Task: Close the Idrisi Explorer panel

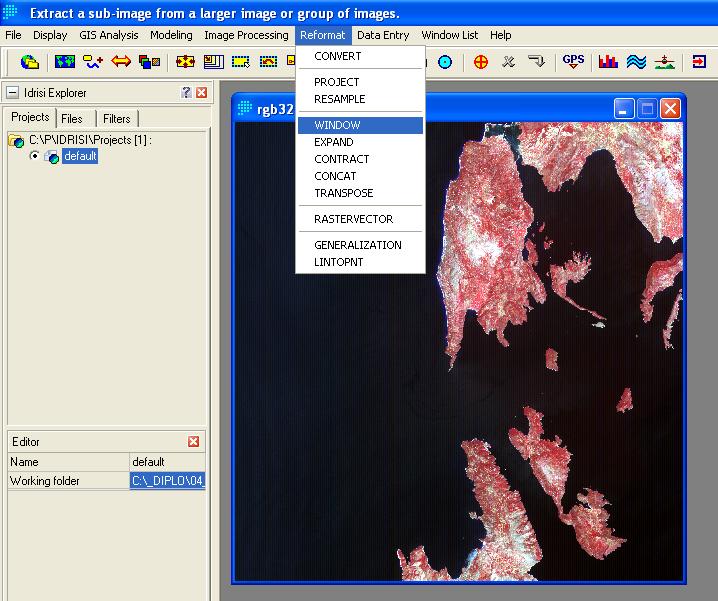Action: tap(201, 93)
